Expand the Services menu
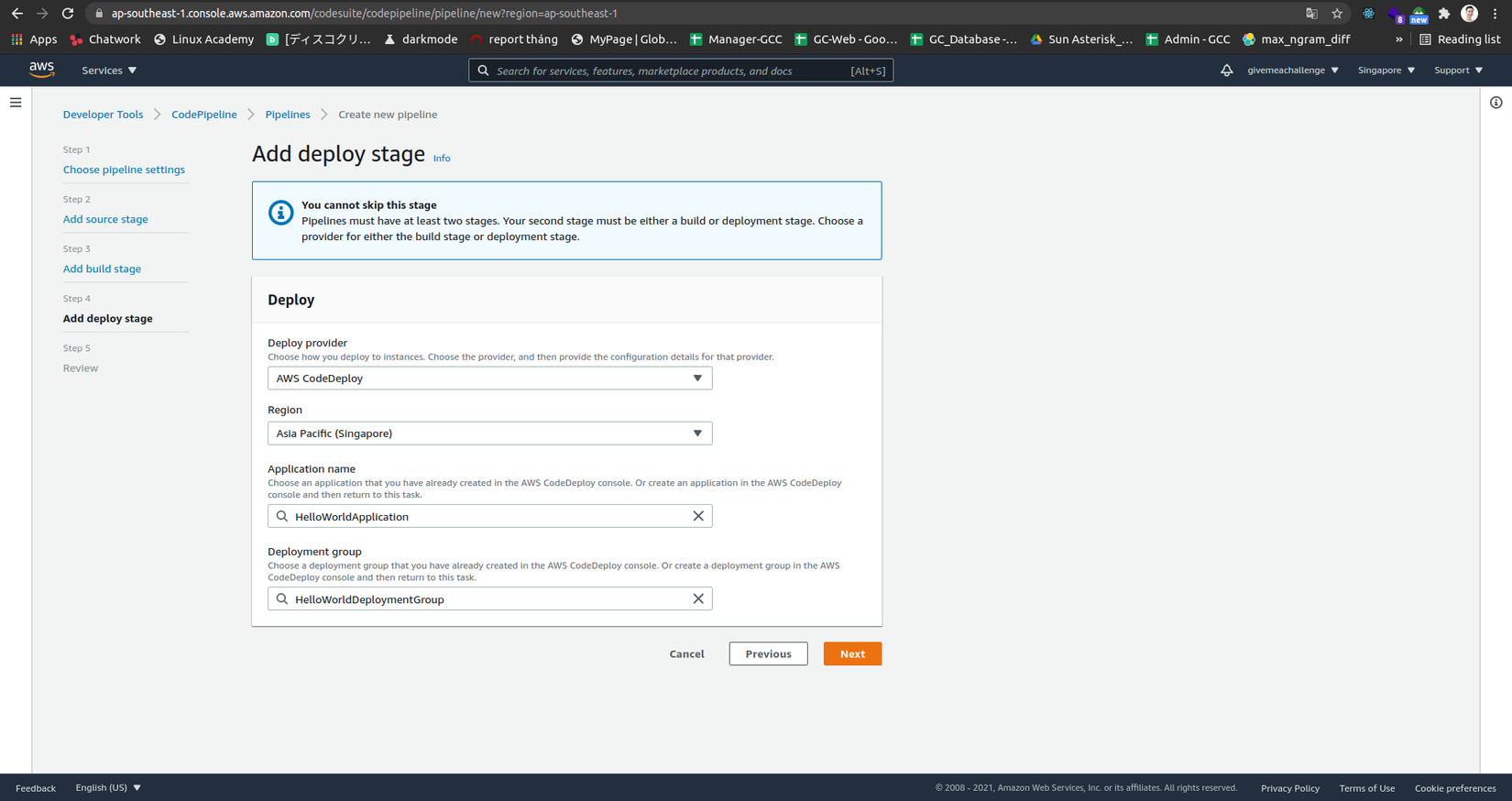The height and width of the screenshot is (801, 1512). coord(109,71)
